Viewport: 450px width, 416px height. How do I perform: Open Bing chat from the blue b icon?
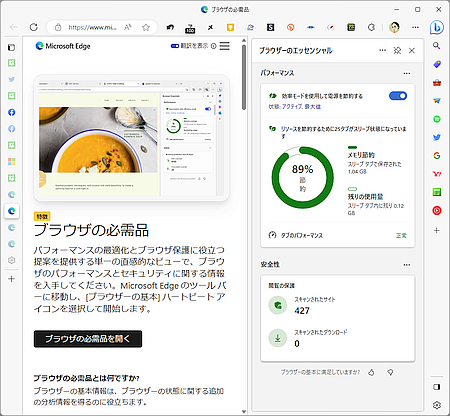pos(436,27)
